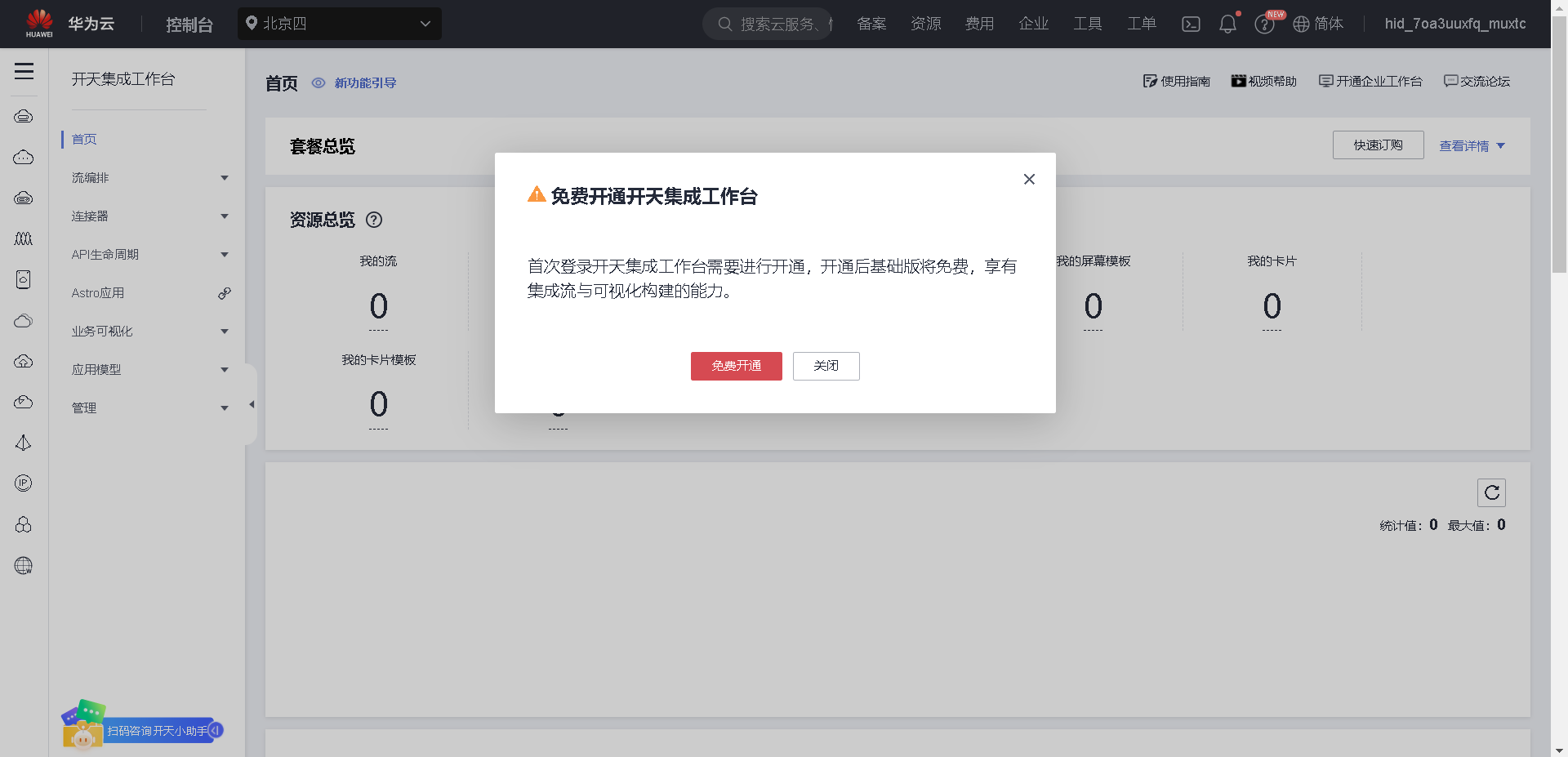Expand 查看详情 package details
Viewport: 1568px width, 757px height.
(x=1472, y=146)
